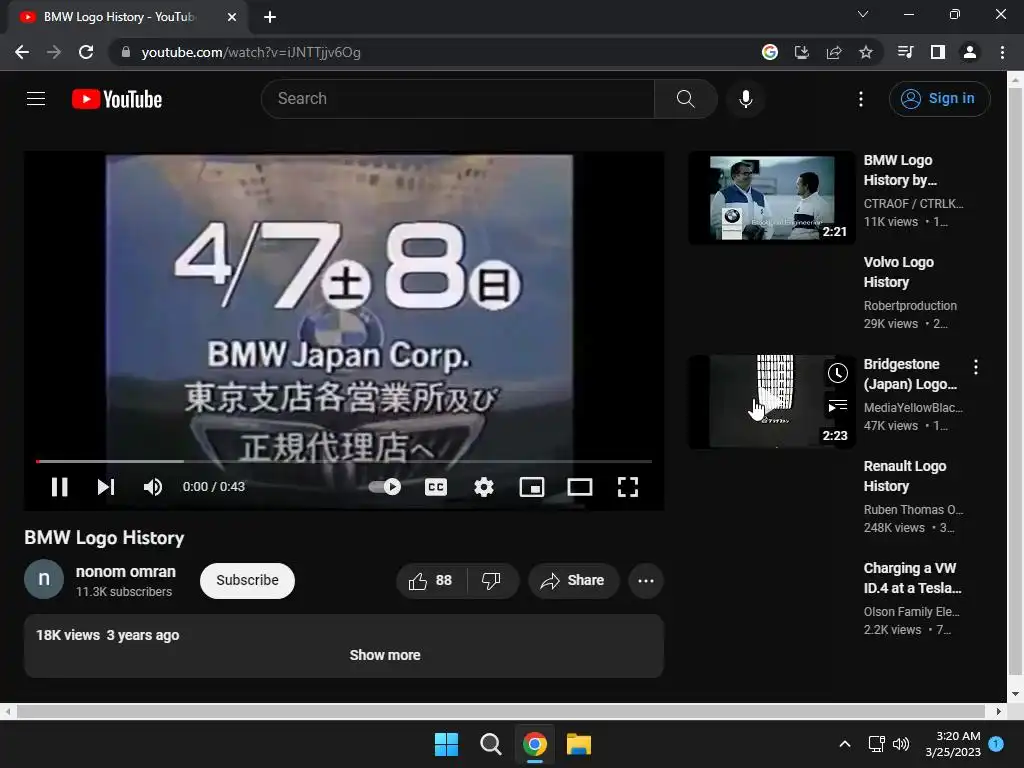
Task: Toggle the autoplay switch
Action: point(385,487)
